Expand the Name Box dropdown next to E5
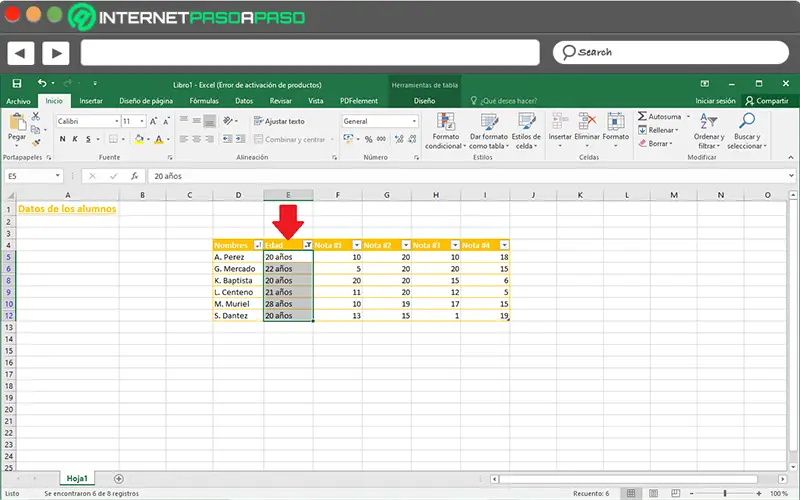The width and height of the screenshot is (800, 500). click(x=58, y=176)
